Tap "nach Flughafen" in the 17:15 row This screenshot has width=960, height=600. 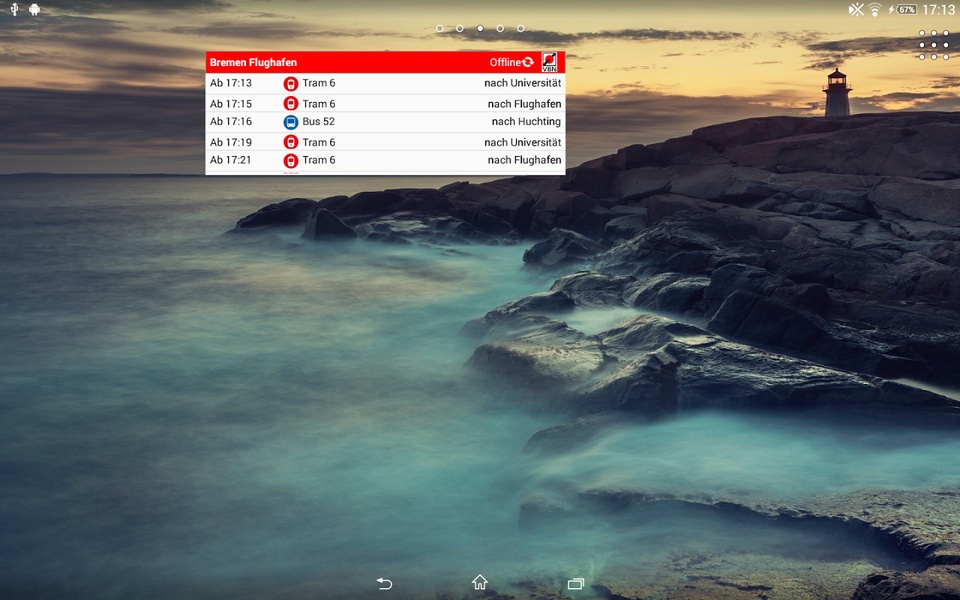525,104
